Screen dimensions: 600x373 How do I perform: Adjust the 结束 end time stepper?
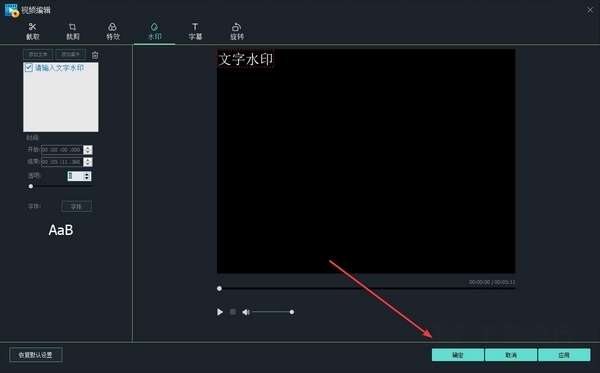point(88,162)
